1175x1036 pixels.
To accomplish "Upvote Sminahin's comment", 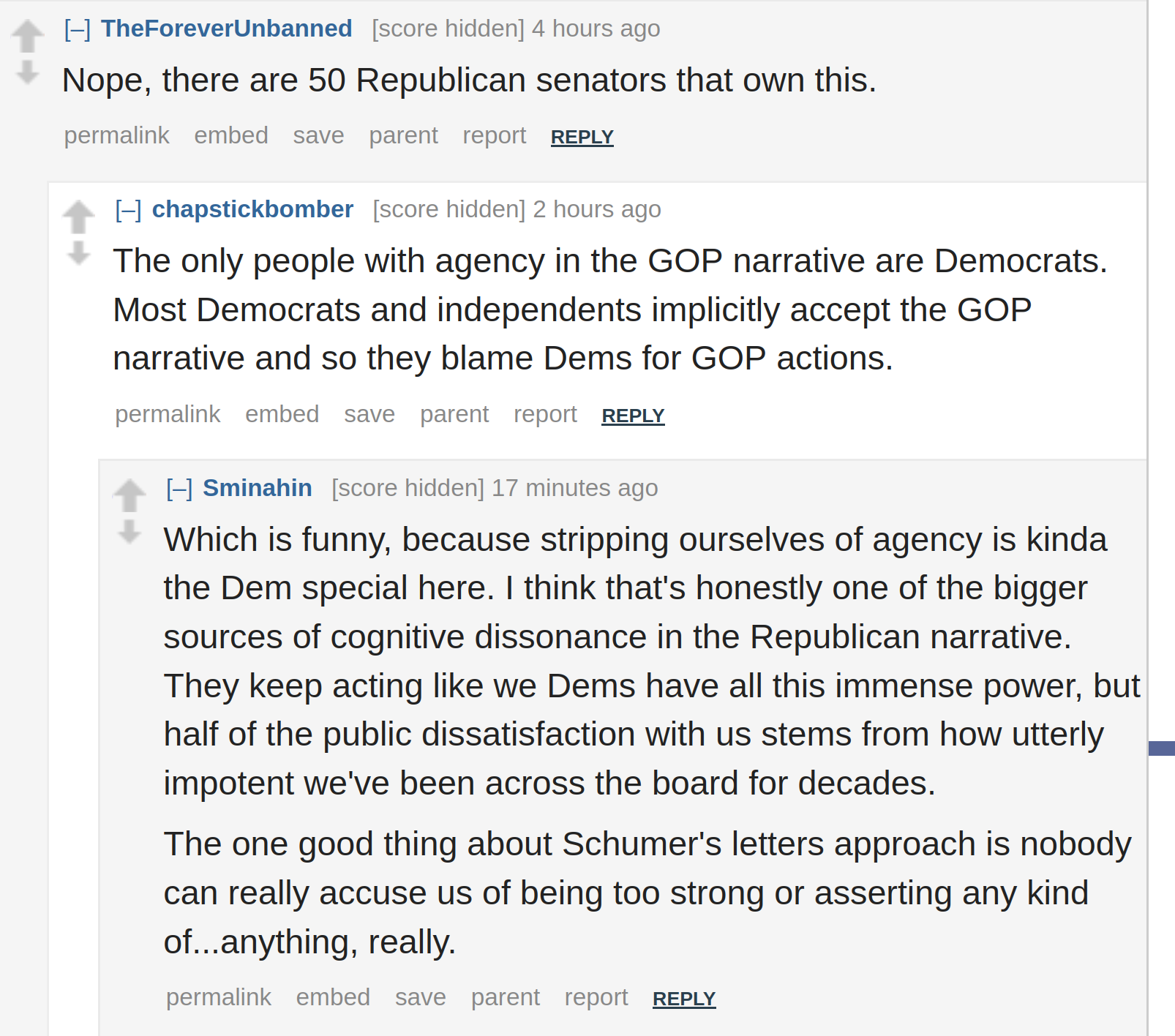I will point(129,495).
